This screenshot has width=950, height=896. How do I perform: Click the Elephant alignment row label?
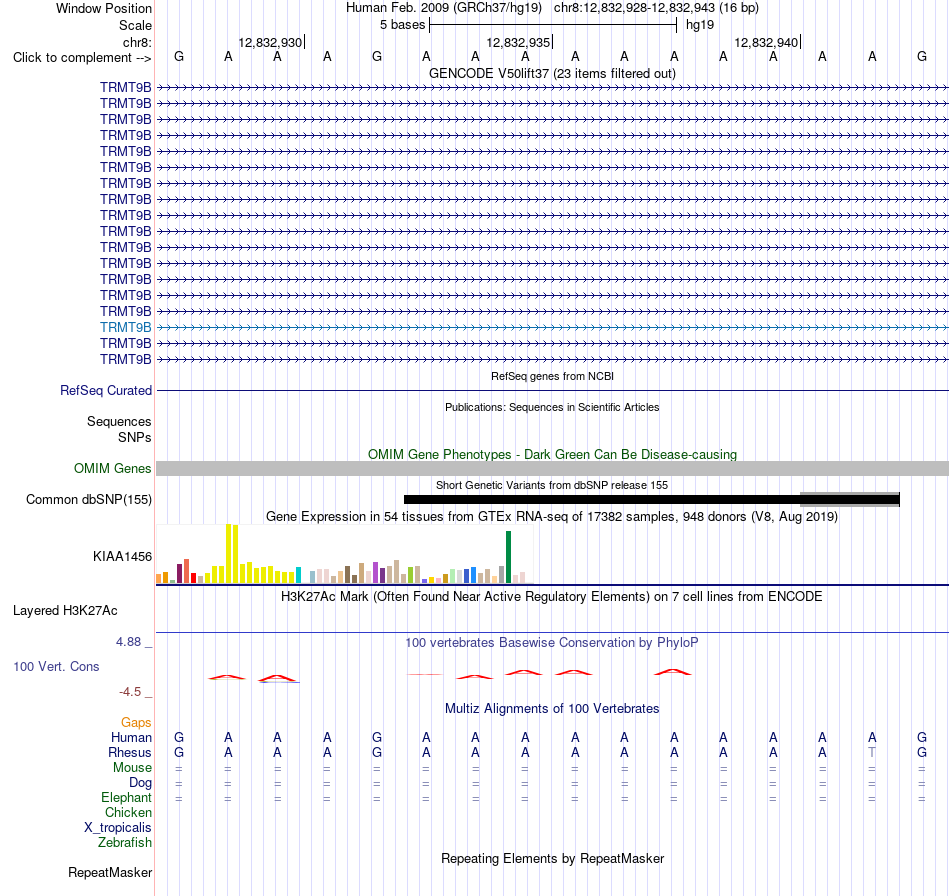[126, 797]
